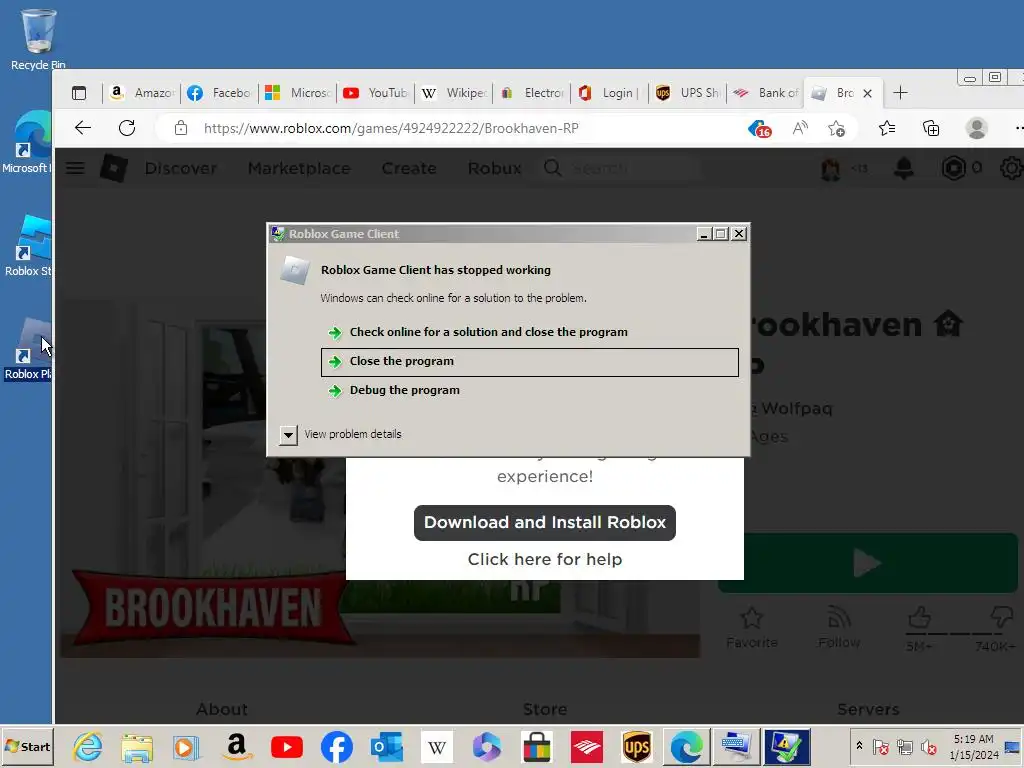The height and width of the screenshot is (768, 1024).
Task: Switch to the Bank of America tab
Action: (765, 93)
